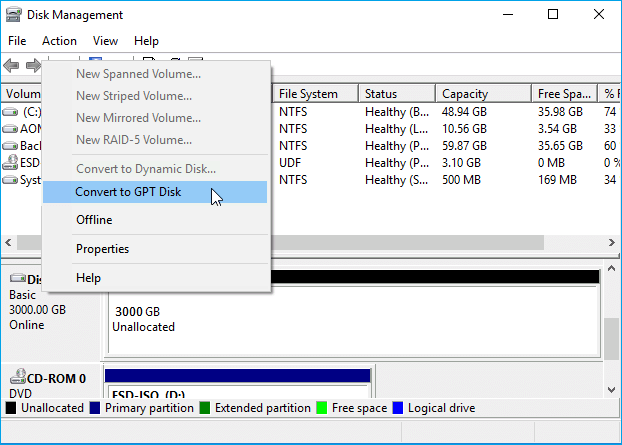Select Convert to GPT Disk option

tap(128, 191)
